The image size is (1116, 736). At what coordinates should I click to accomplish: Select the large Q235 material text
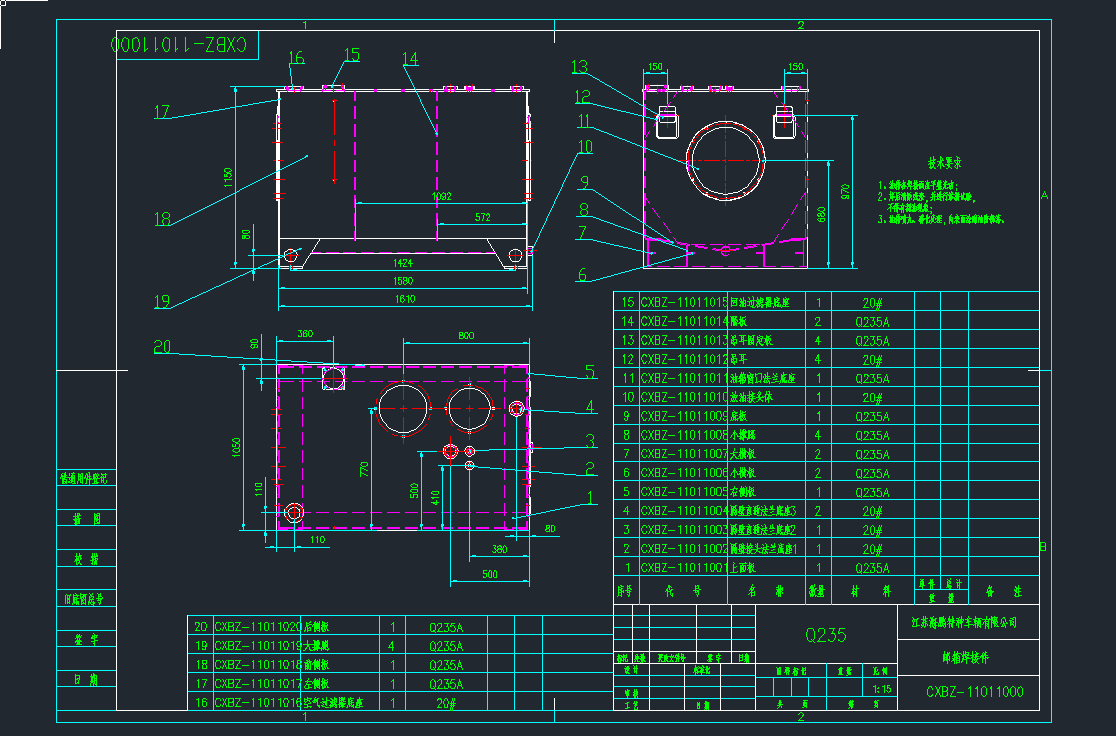click(x=826, y=635)
